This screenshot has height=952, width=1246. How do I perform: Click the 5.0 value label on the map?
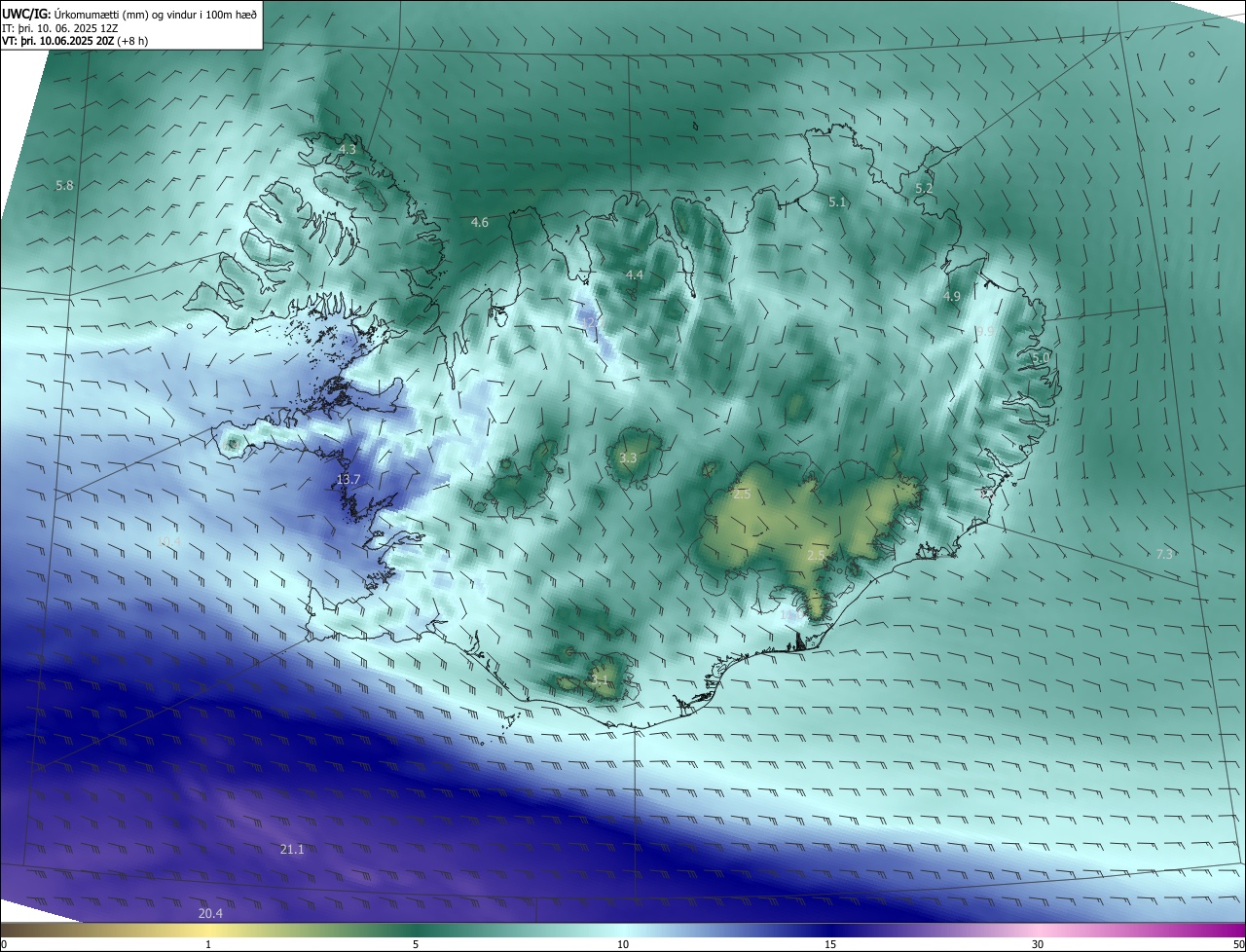coord(1041,358)
